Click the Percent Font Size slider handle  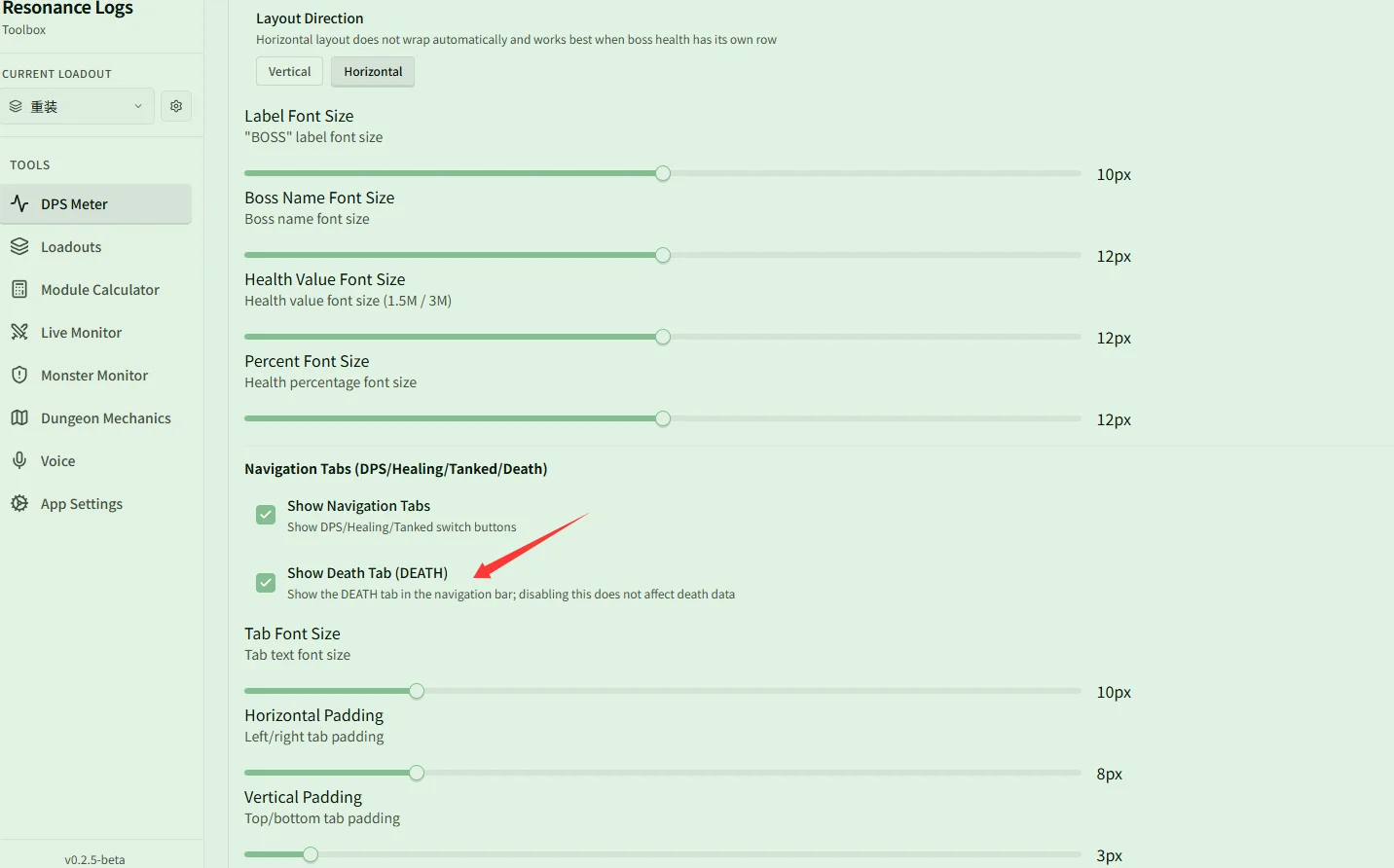(x=663, y=418)
